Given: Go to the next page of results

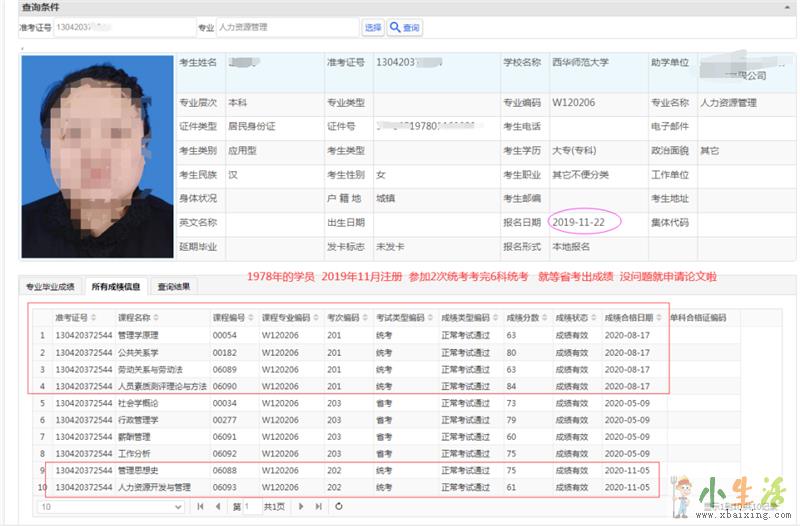Looking at the screenshot, I should point(300,507).
